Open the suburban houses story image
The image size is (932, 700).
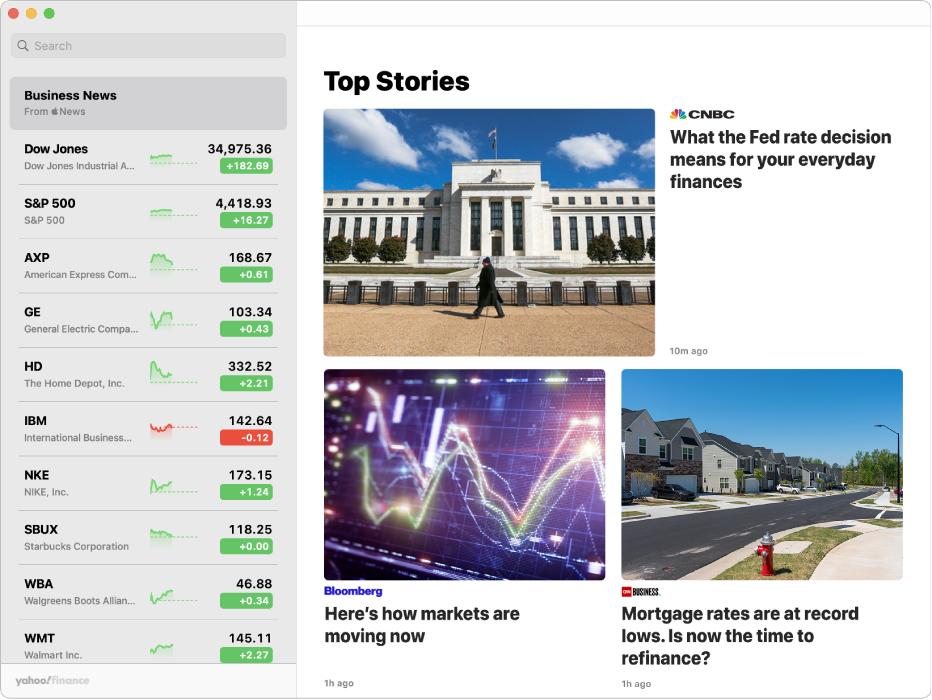pos(762,474)
